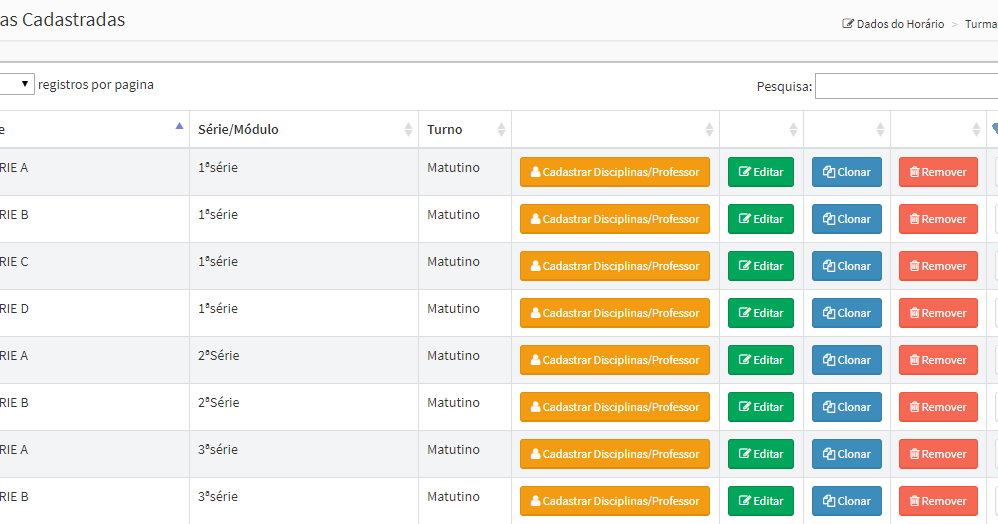The width and height of the screenshot is (998, 524).
Task: Clone the second 1ªsérie row
Action: point(847,219)
